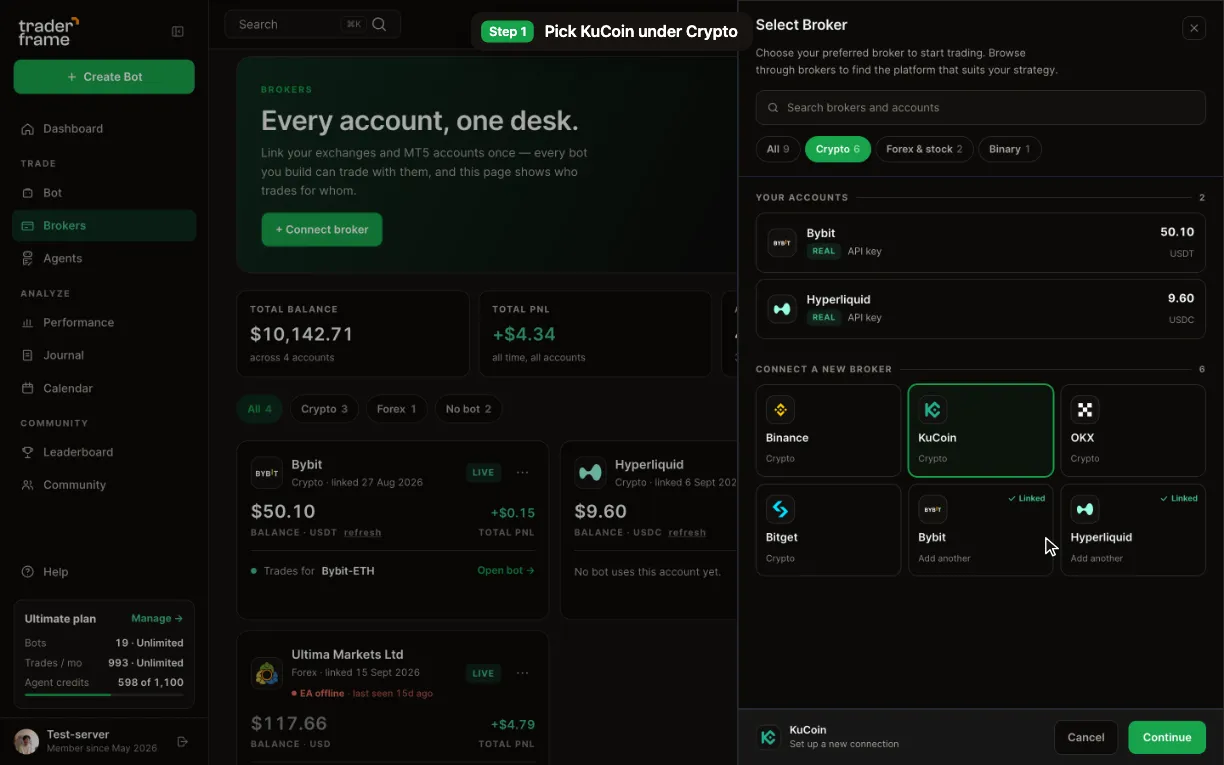Close the Select Broker panel
The width and height of the screenshot is (1224, 765).
tap(1194, 29)
